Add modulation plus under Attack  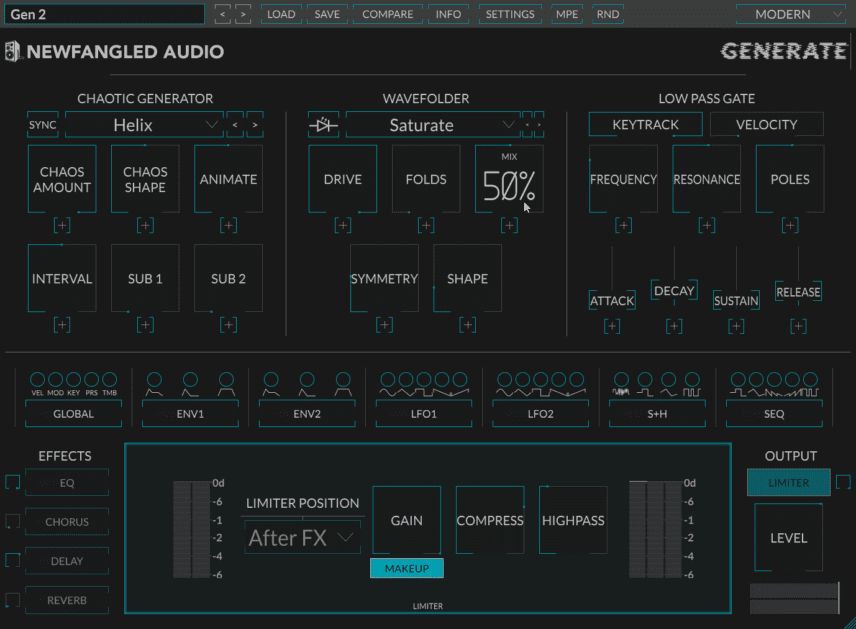(612, 326)
